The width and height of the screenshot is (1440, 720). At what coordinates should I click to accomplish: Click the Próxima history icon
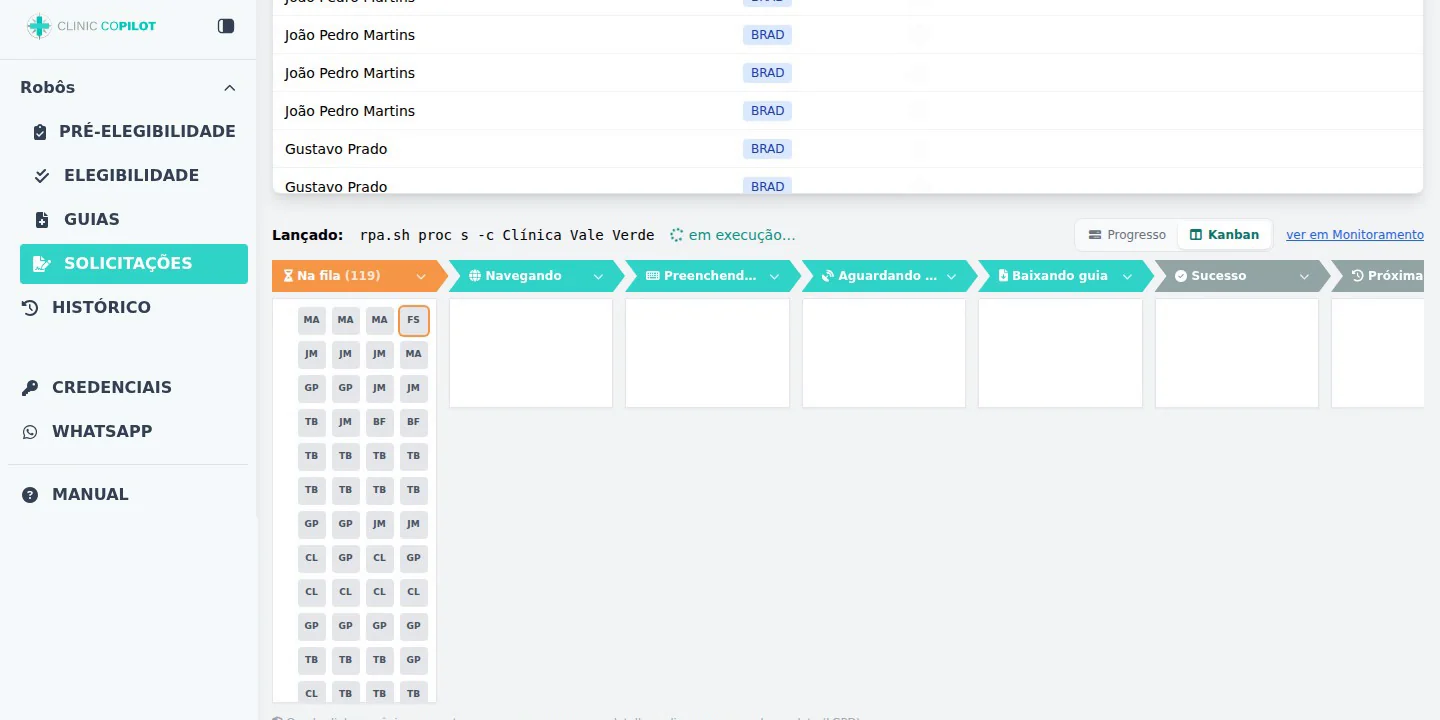[x=1358, y=276]
